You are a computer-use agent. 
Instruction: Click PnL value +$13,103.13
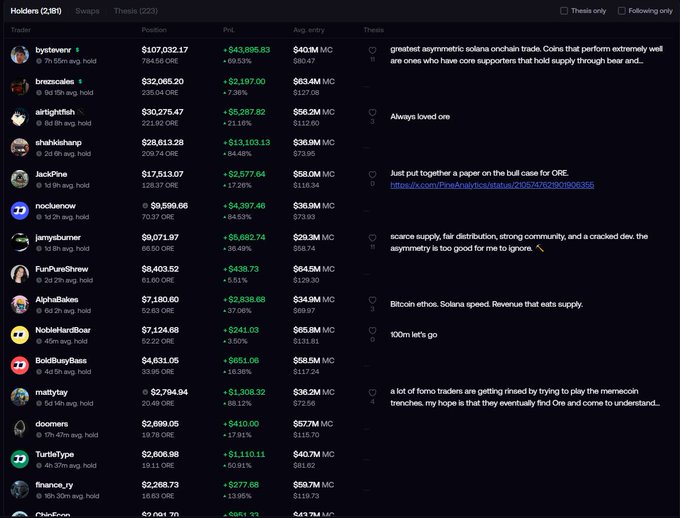[x=247, y=142]
